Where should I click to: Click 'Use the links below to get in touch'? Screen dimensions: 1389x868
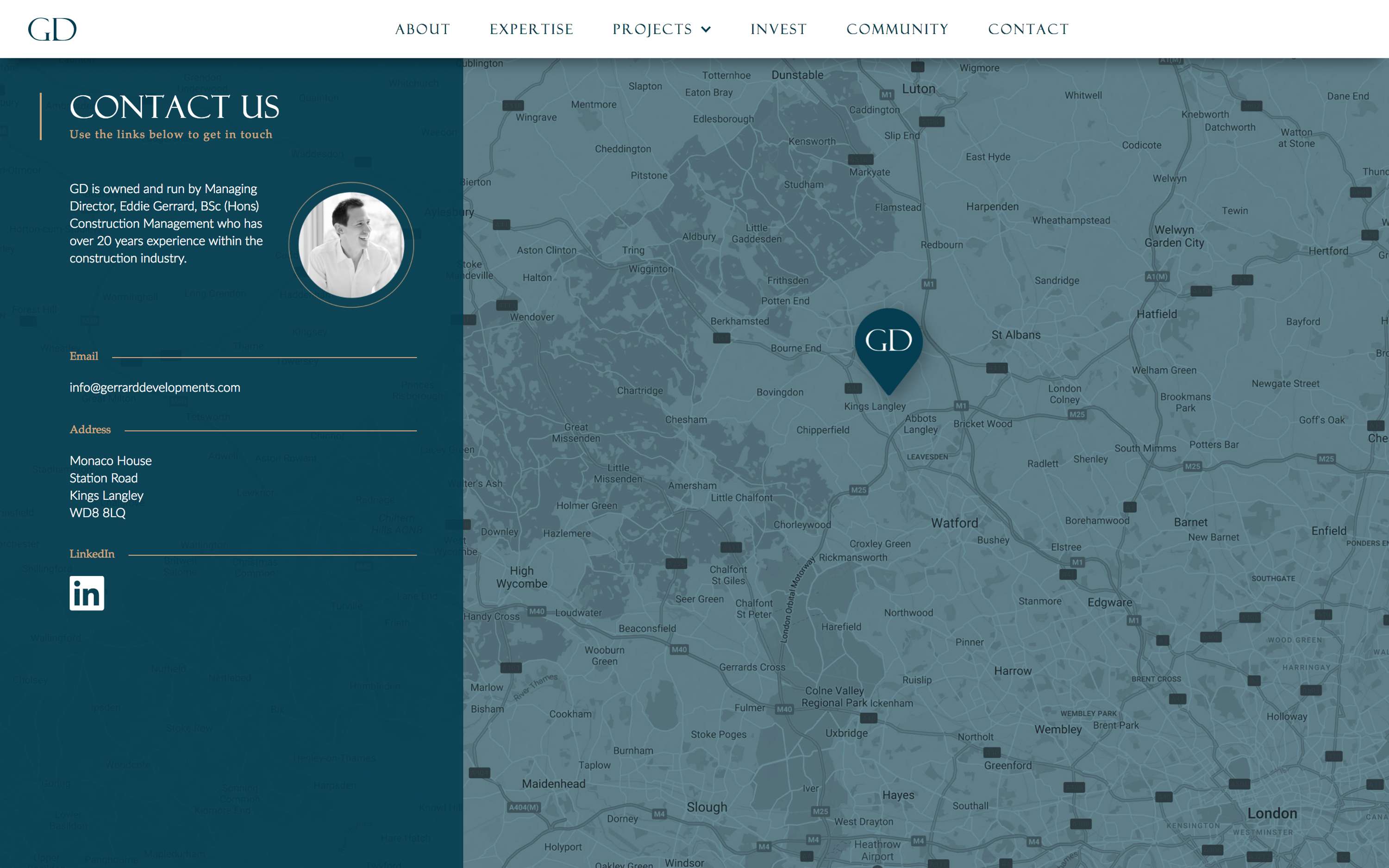point(171,134)
